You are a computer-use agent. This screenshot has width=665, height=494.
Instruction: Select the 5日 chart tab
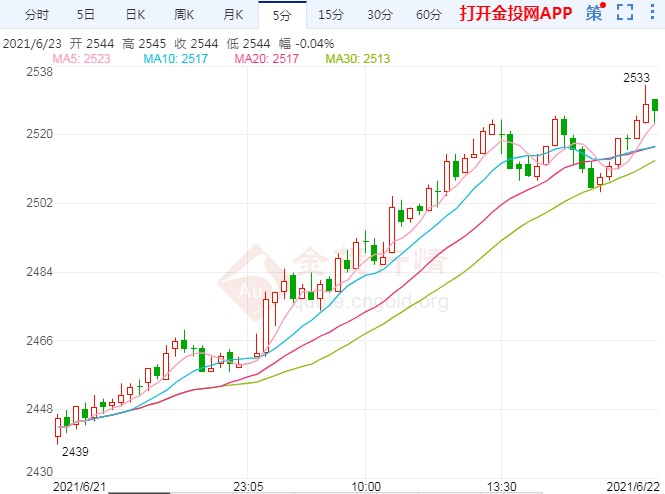pos(85,15)
